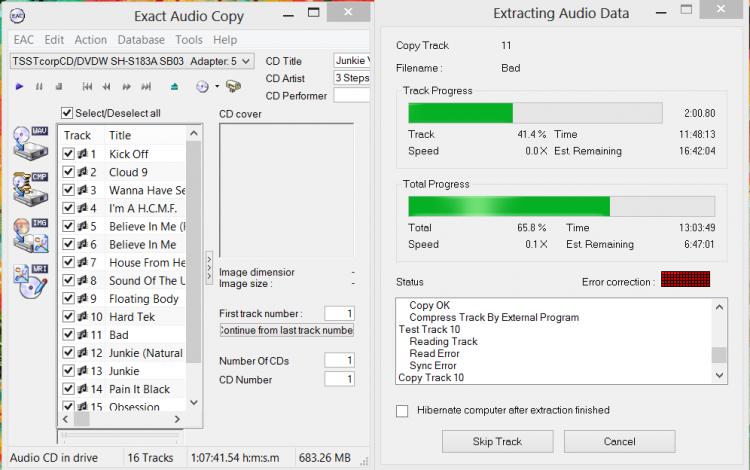Click the empty CD cover image area

[287, 190]
